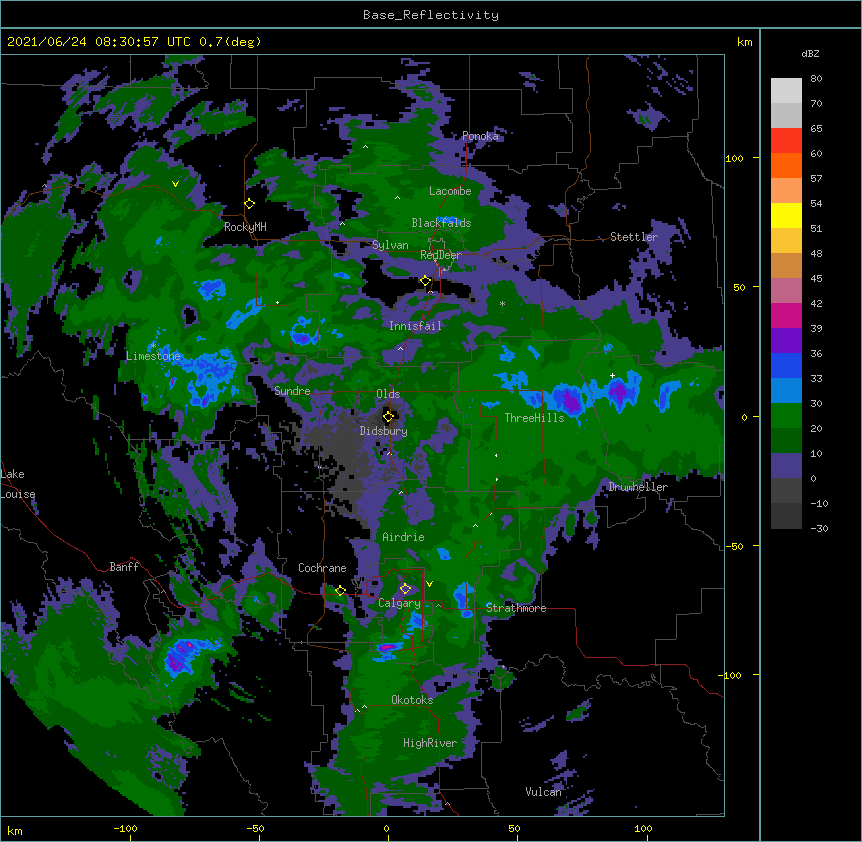Select the radar site marker below Olds
Screen dimensions: 862x842
[x=389, y=416]
